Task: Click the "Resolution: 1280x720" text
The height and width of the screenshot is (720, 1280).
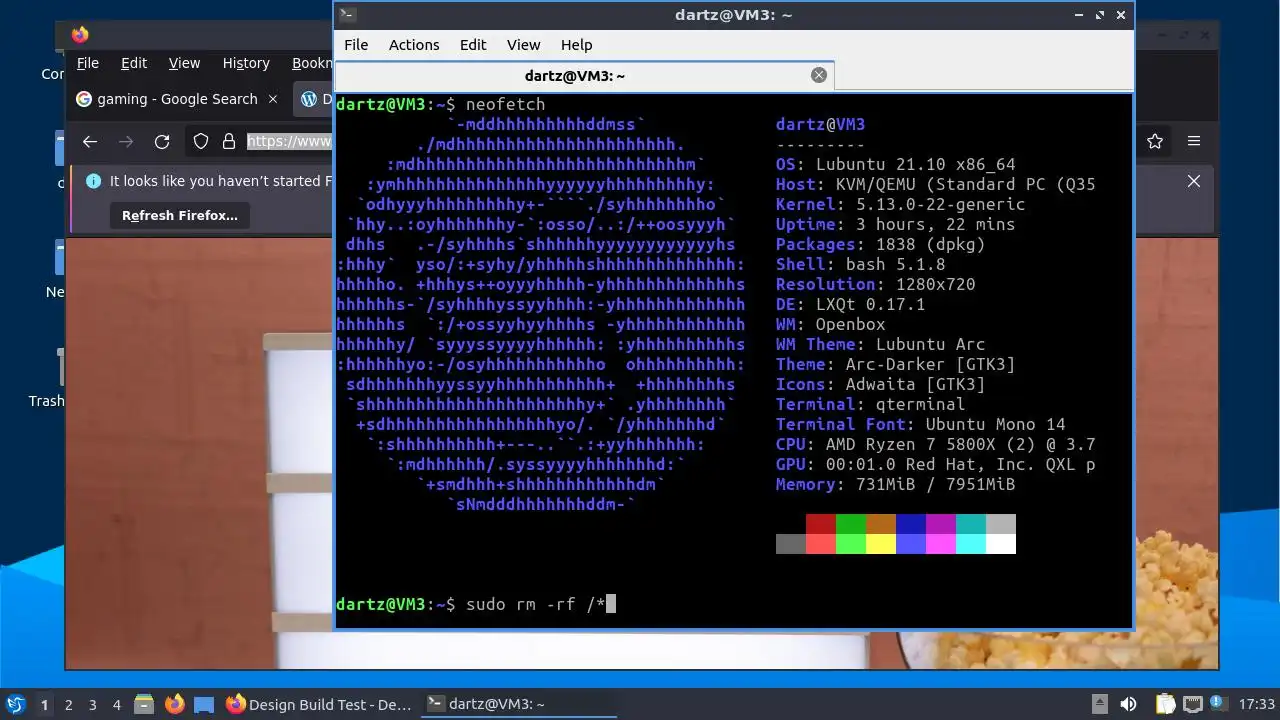Action: [x=876, y=284]
